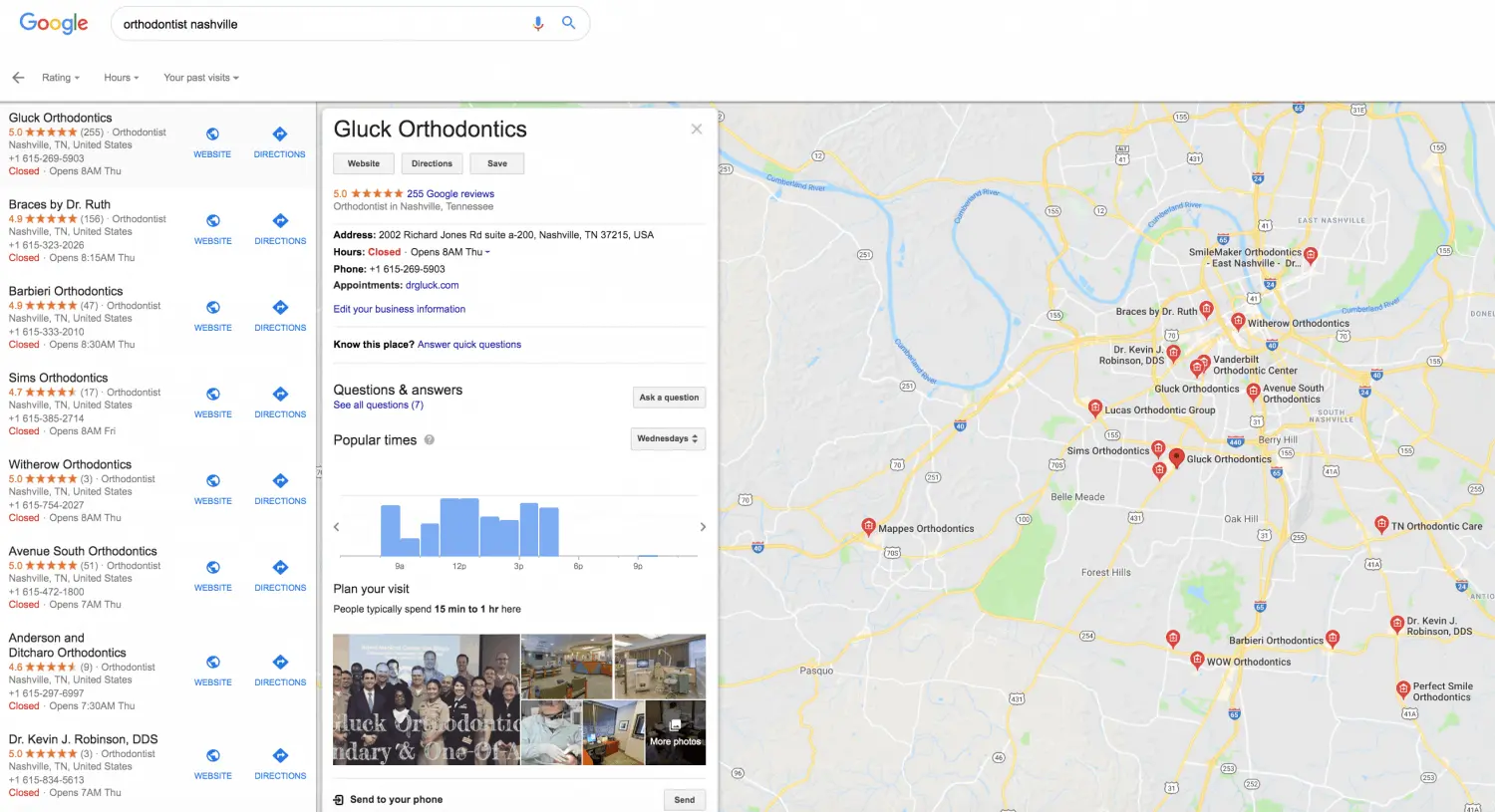Get directions icon for Dr. Kevin J. Robinson
1495x812 pixels.
click(280, 755)
